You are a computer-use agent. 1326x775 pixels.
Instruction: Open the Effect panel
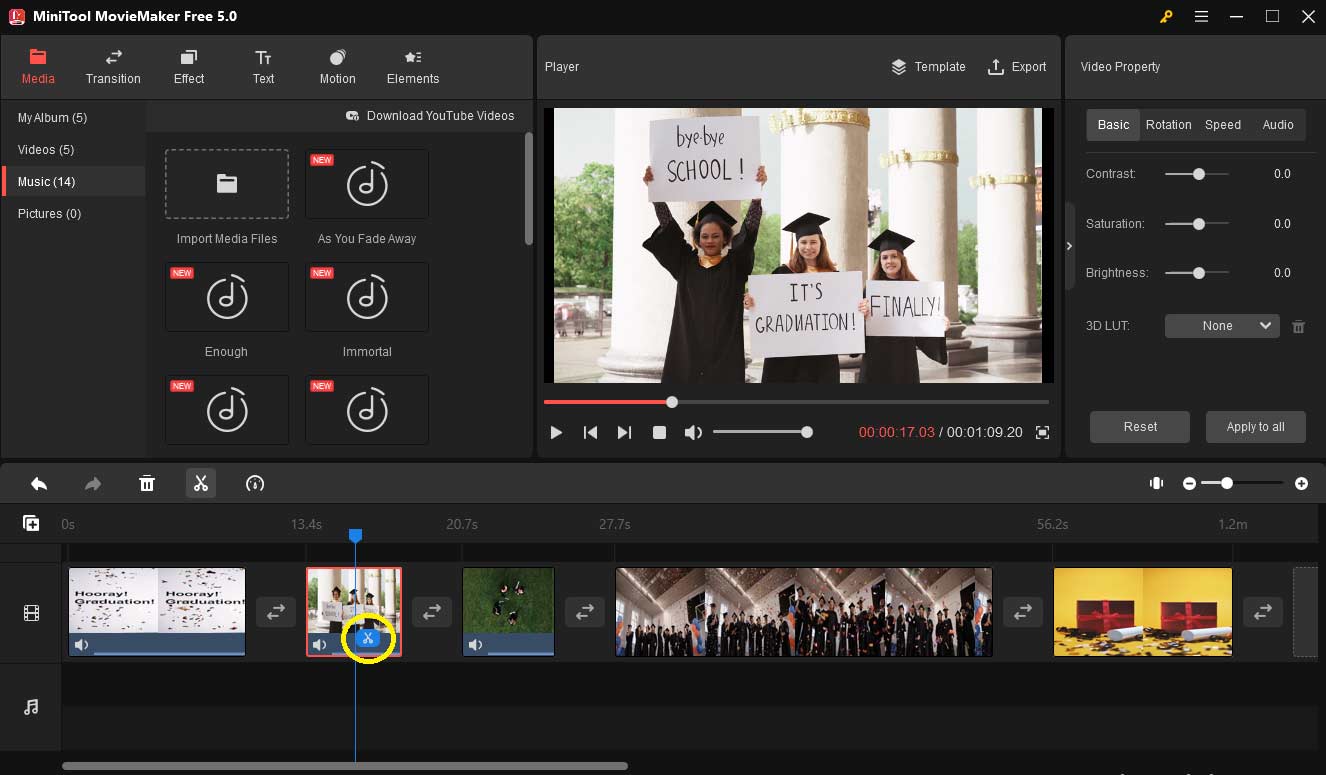[x=188, y=67]
